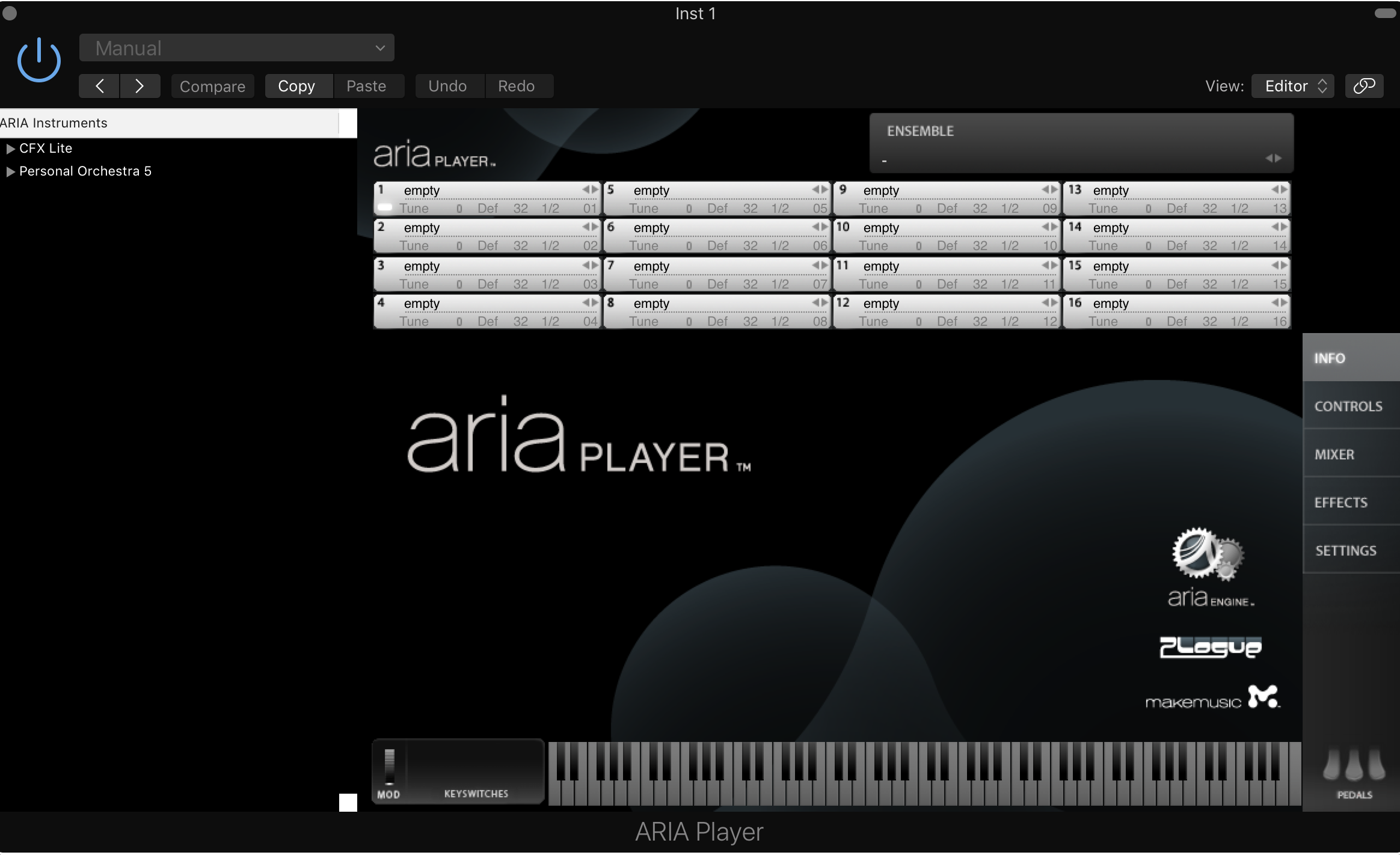1400x855 pixels.
Task: Click the sustain pedals icon
Action: [1354, 768]
